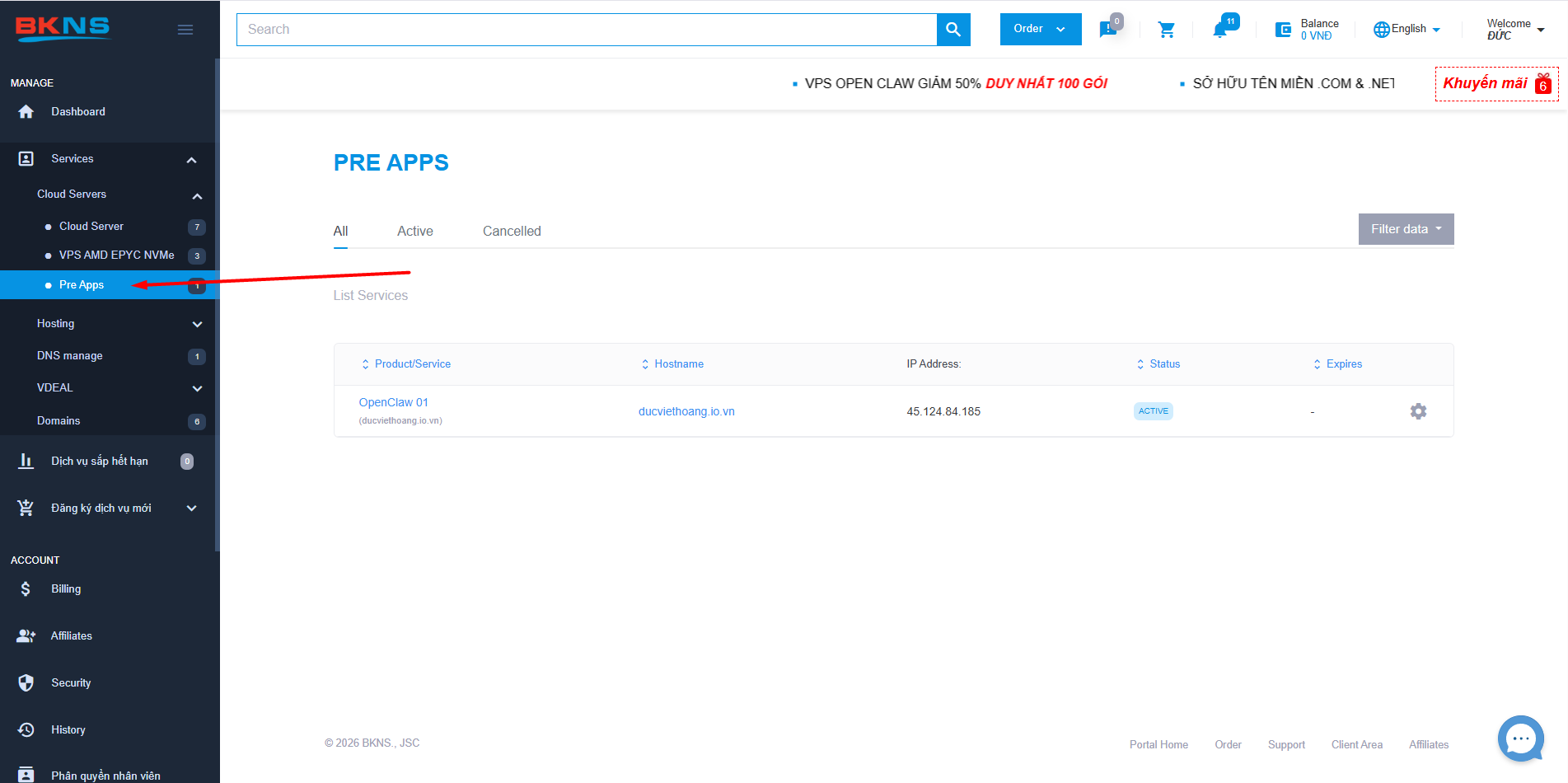Open settings gear for OpenClaw 01
1568x783 pixels.
(1418, 411)
